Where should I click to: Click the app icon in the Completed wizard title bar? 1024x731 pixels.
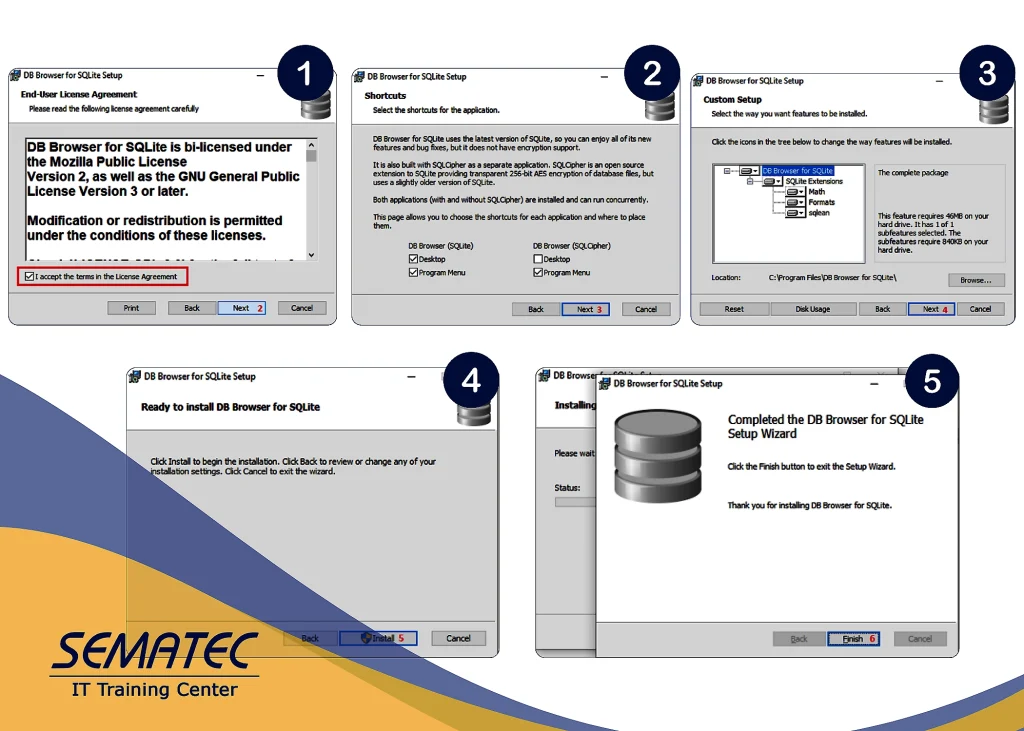(605, 383)
